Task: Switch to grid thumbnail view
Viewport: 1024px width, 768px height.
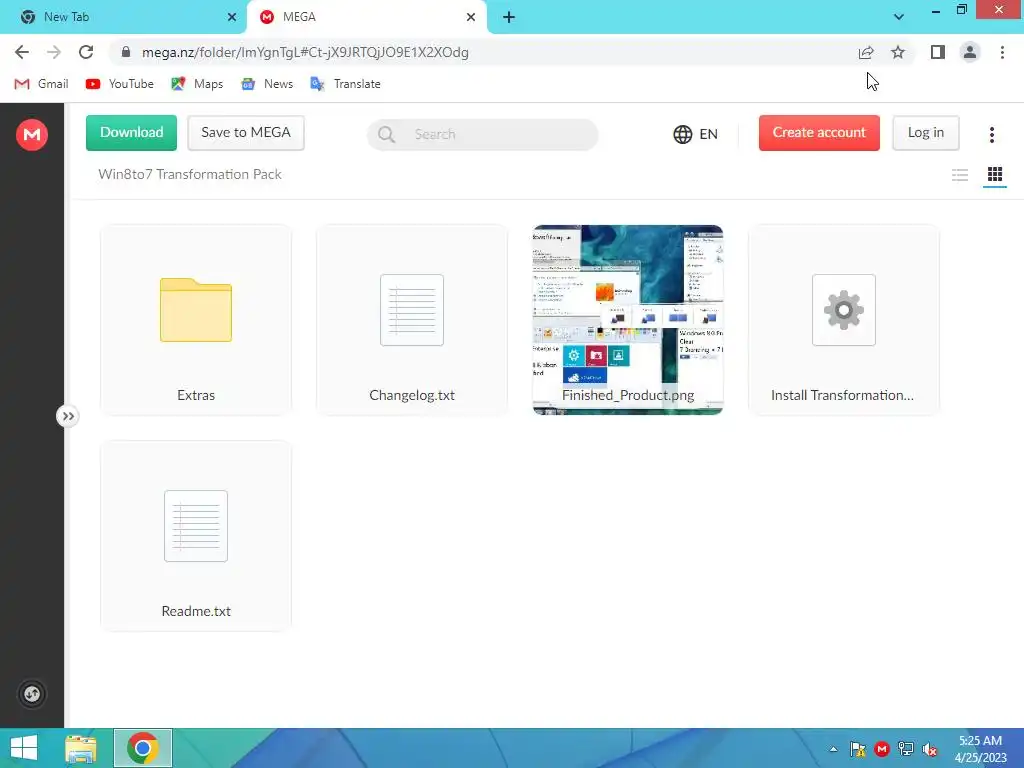Action: coord(995,174)
